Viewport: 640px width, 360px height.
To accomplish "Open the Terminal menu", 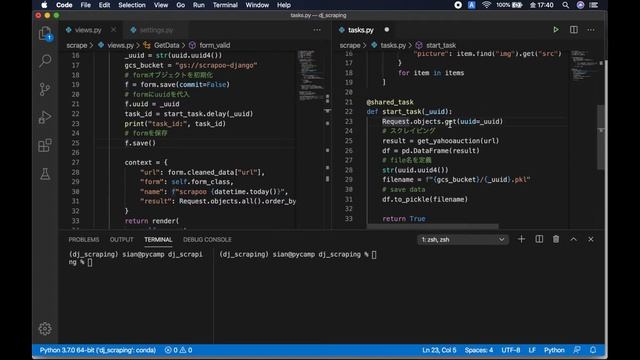I will [x=225, y=5].
